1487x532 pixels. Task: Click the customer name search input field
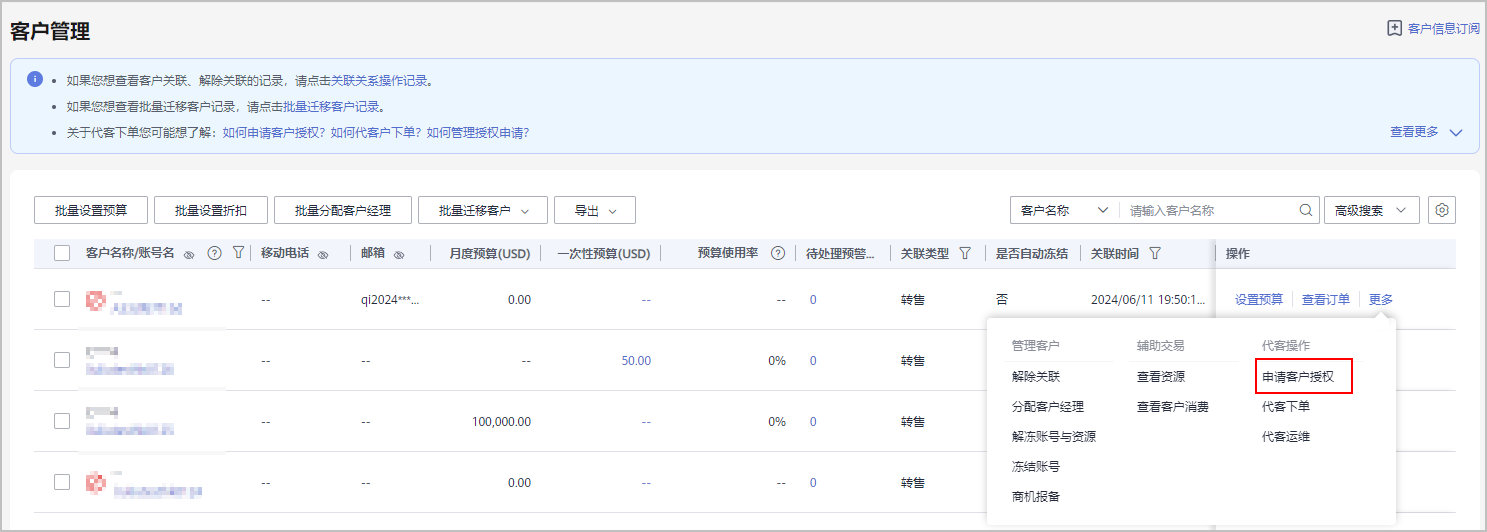click(1210, 211)
